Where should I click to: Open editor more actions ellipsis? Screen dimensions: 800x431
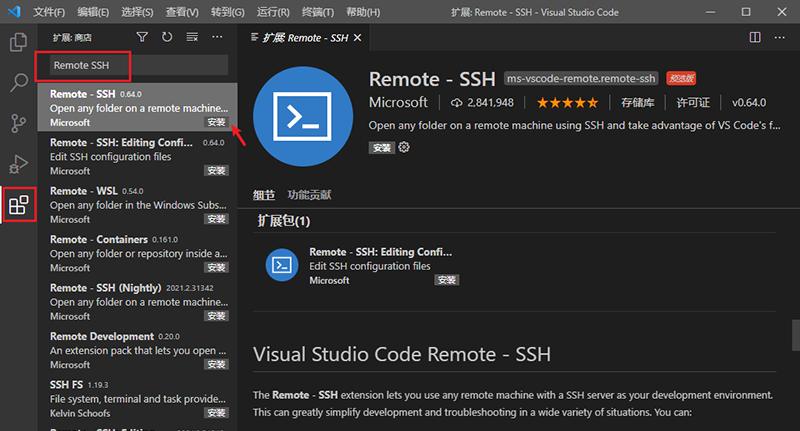780,37
